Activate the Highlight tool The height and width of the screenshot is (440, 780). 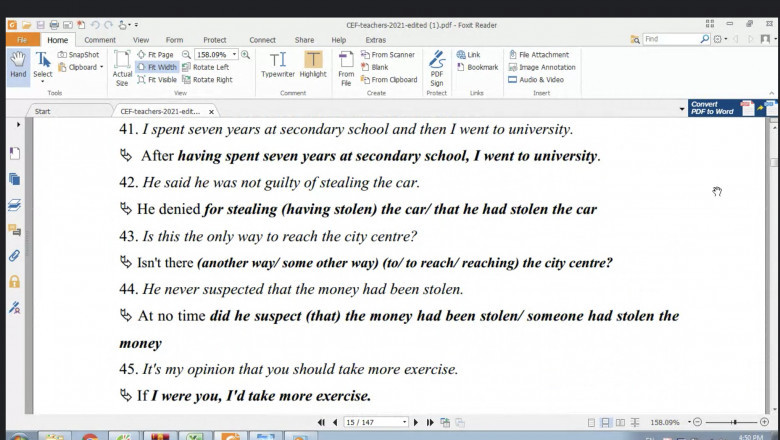click(x=313, y=64)
